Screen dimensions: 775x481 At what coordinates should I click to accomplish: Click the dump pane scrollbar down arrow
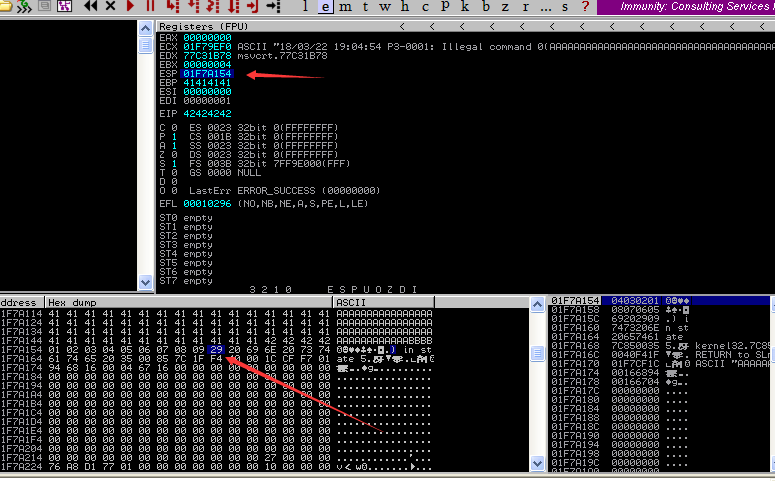(538, 464)
